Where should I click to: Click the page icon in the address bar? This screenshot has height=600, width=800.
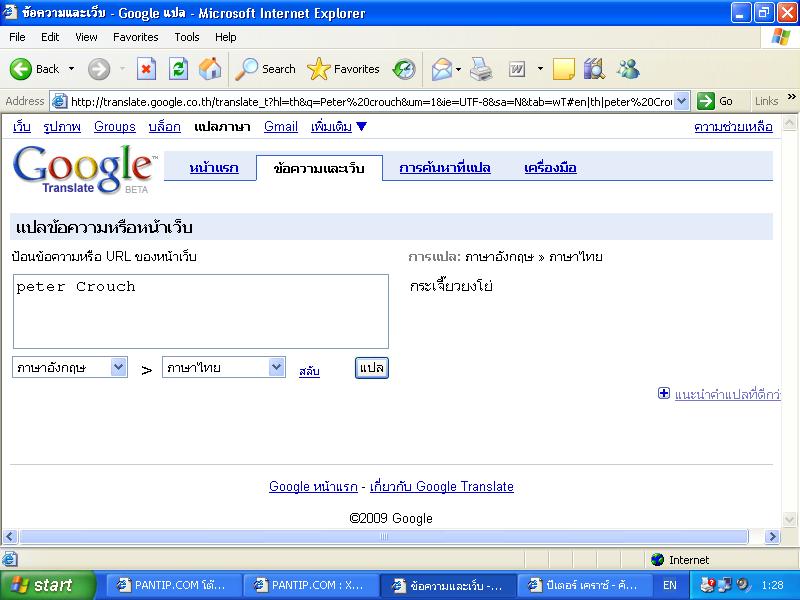(60, 101)
